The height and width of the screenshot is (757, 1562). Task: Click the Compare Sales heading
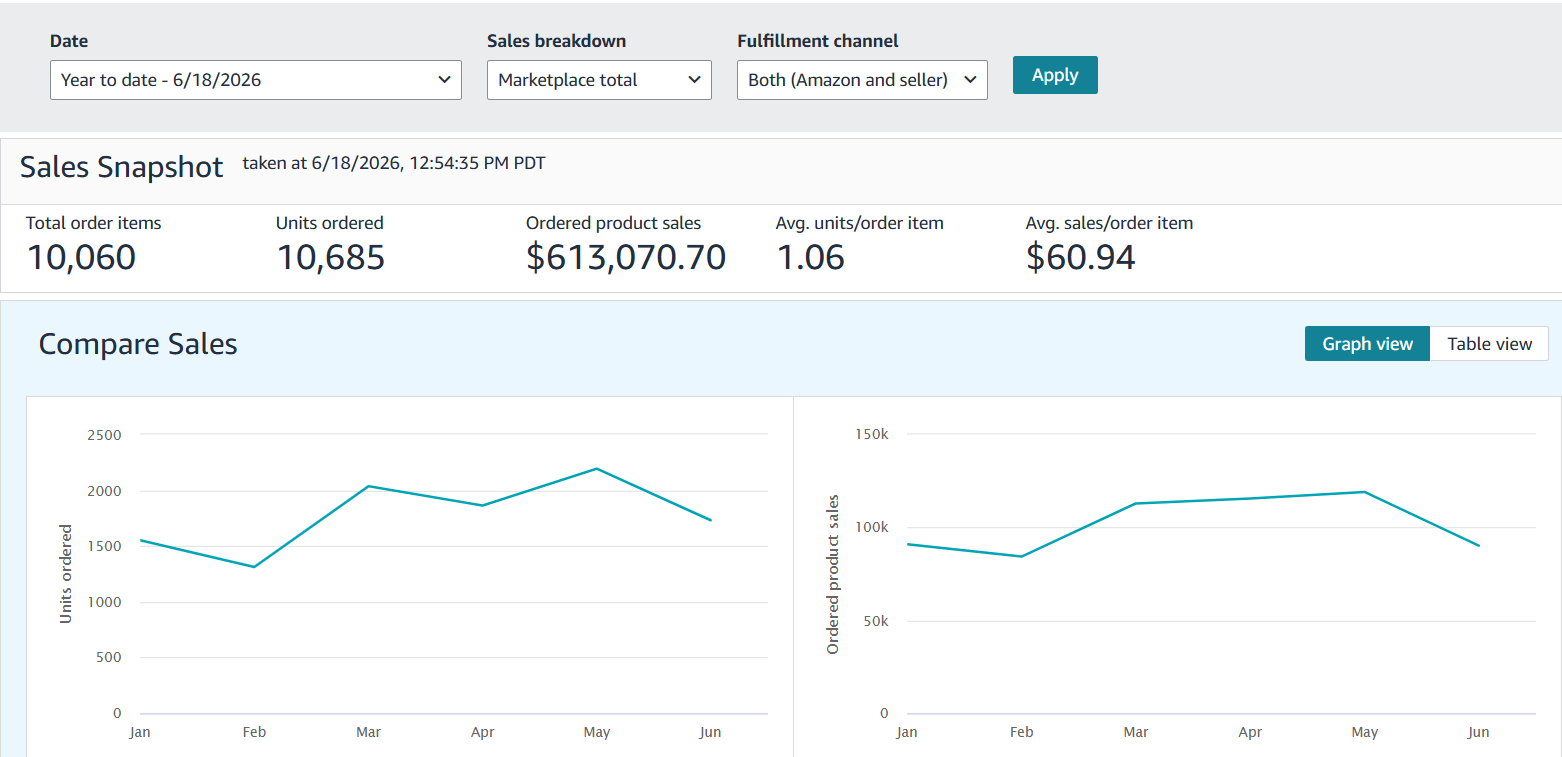coord(138,344)
